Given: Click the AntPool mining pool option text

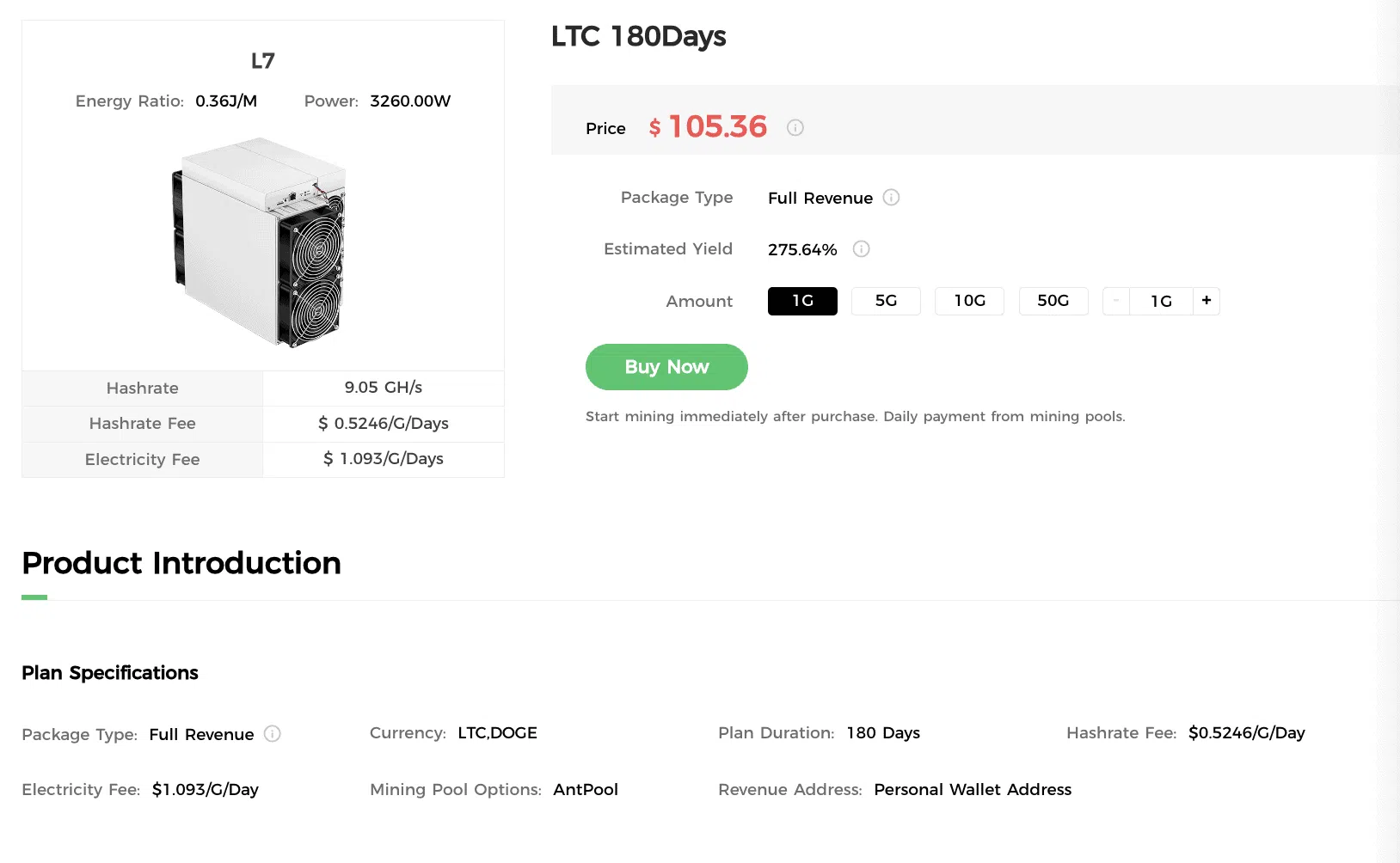Looking at the screenshot, I should tap(586, 790).
